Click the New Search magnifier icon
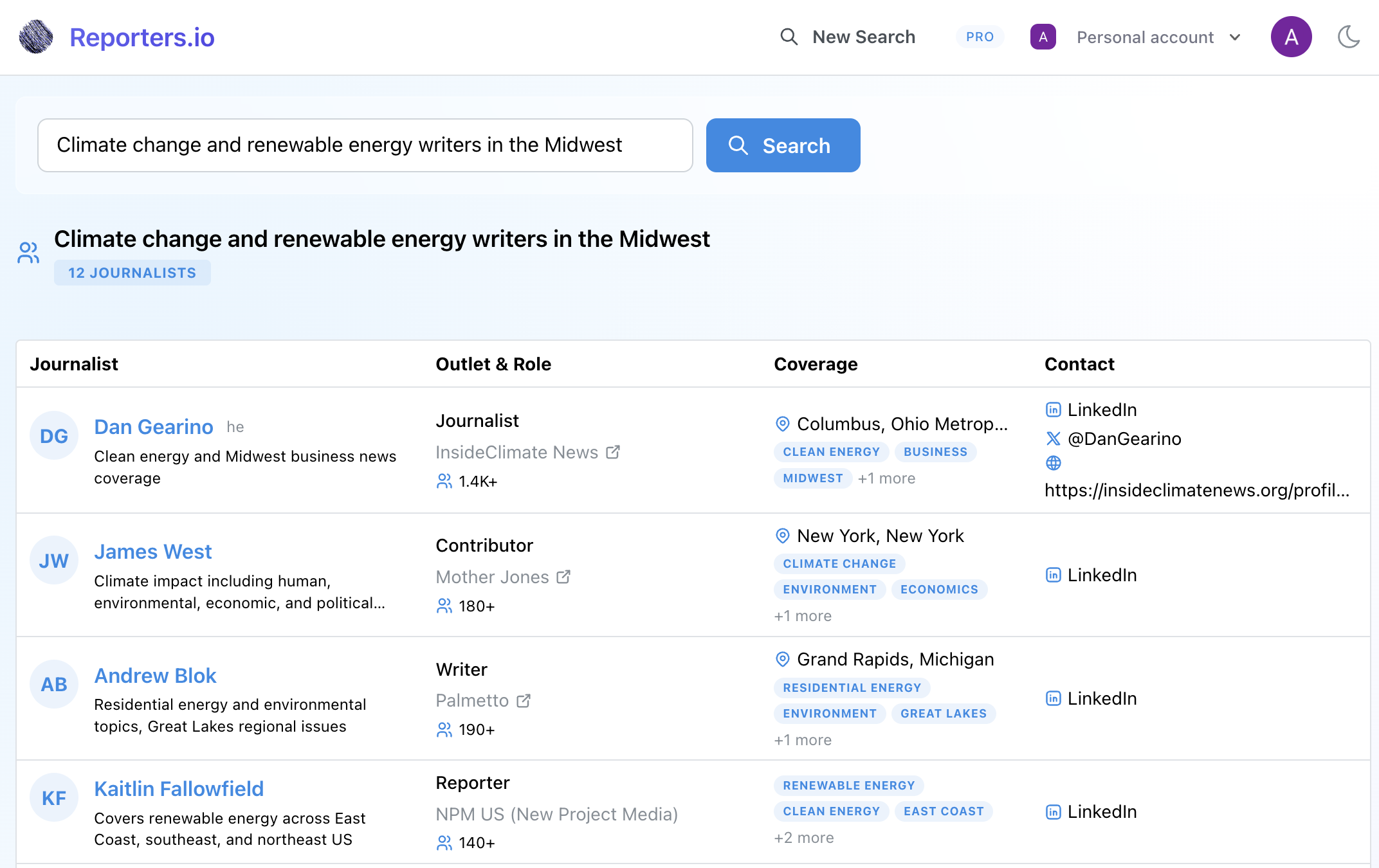Viewport: 1379px width, 868px height. [x=789, y=37]
